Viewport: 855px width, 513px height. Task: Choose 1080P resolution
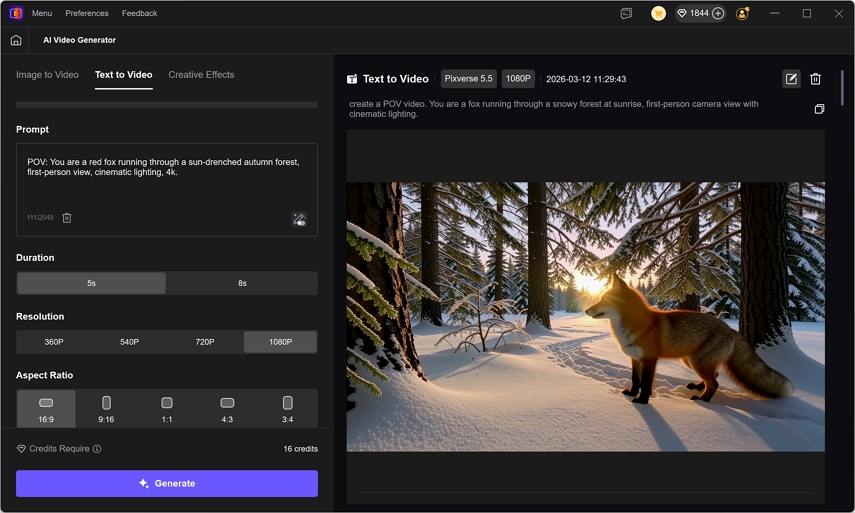(x=280, y=342)
